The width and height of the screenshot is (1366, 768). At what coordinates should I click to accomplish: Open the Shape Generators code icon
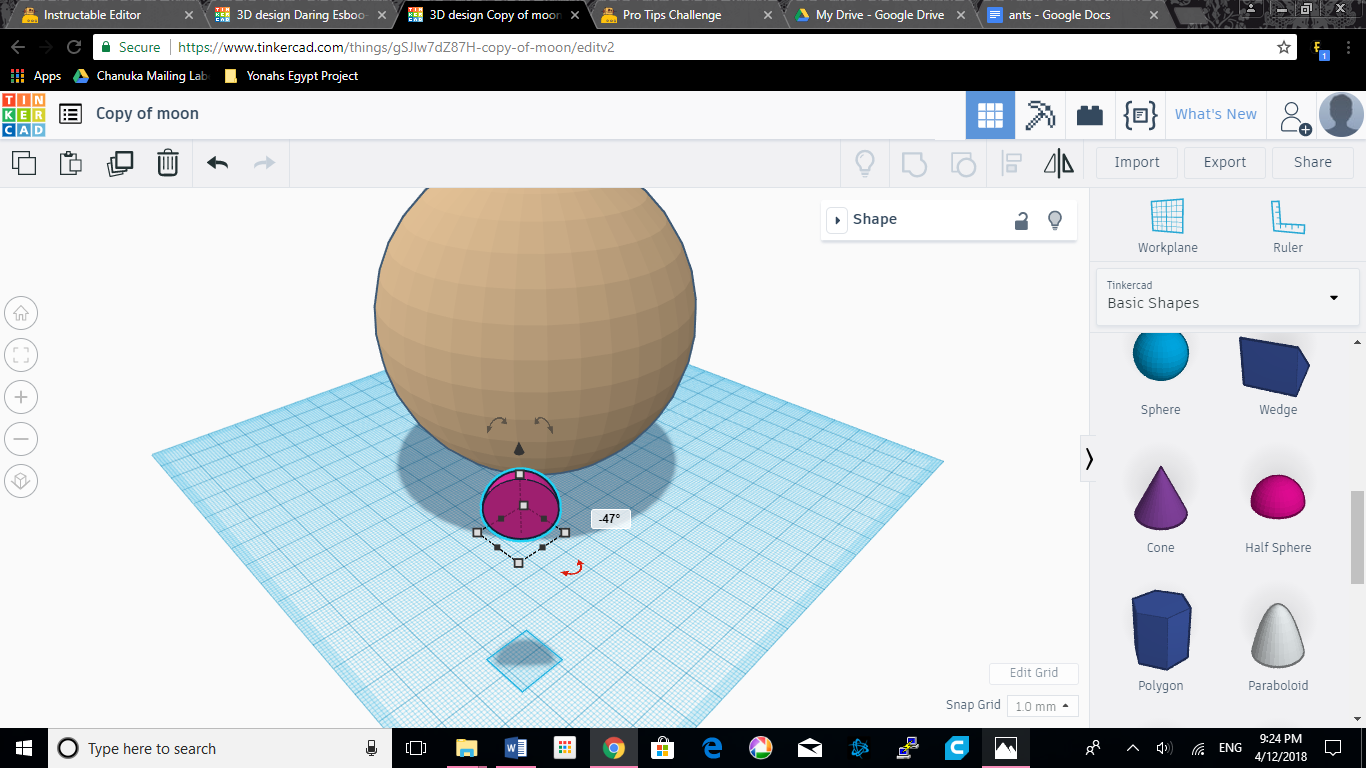1140,115
